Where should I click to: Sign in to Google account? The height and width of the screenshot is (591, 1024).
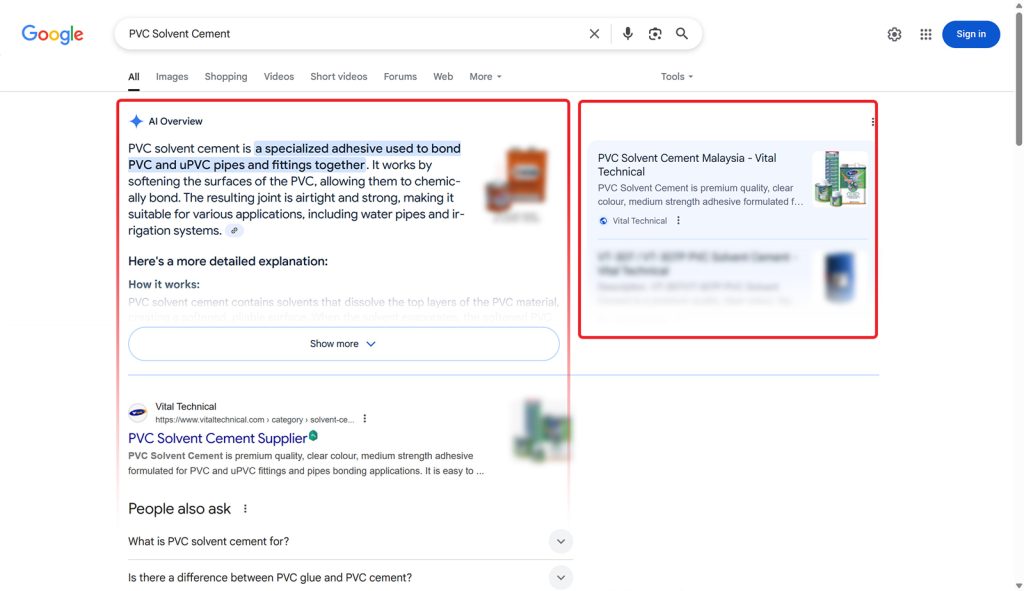[x=970, y=34]
